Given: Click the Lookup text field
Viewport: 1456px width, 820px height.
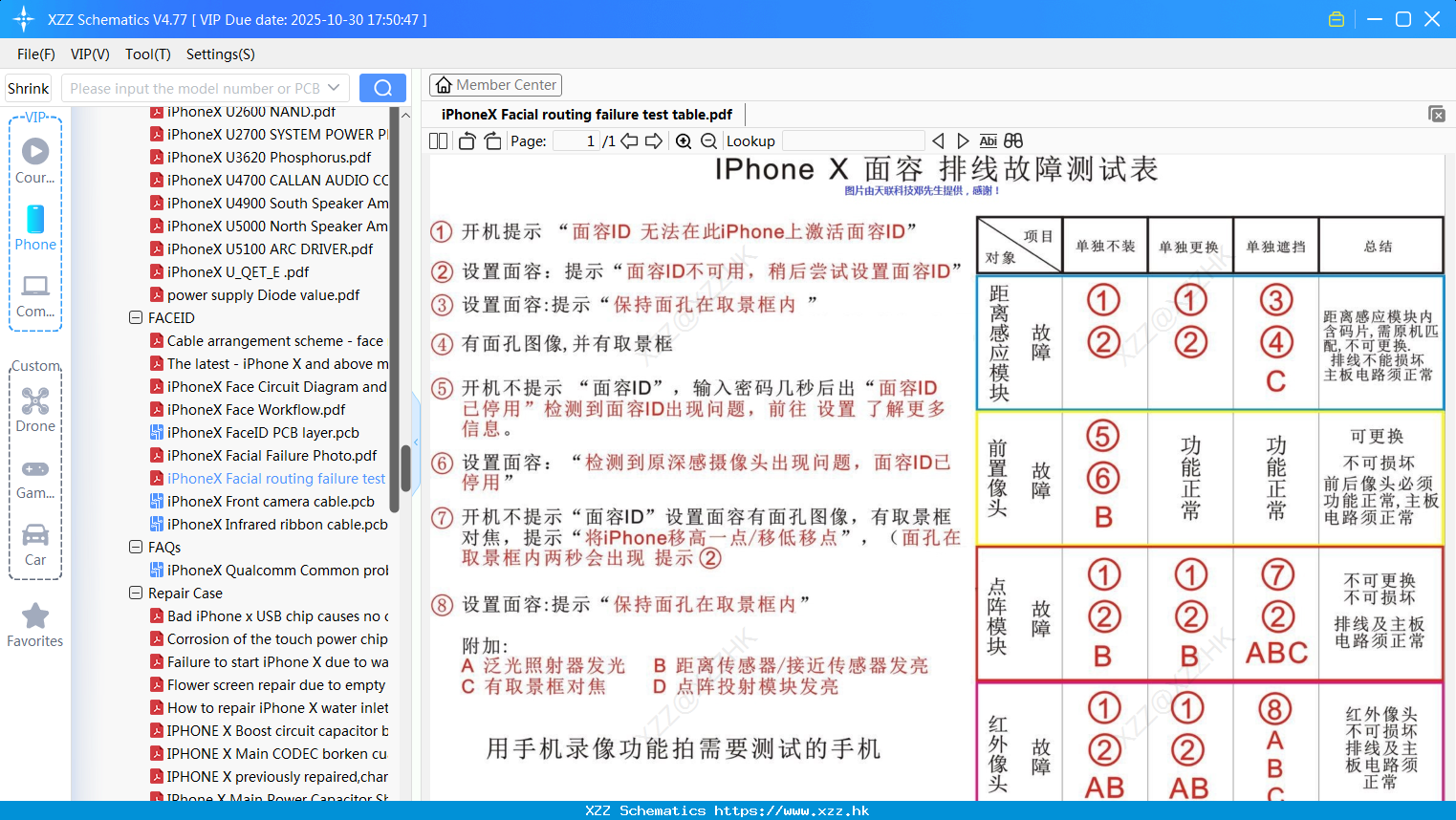Looking at the screenshot, I should pos(853,140).
